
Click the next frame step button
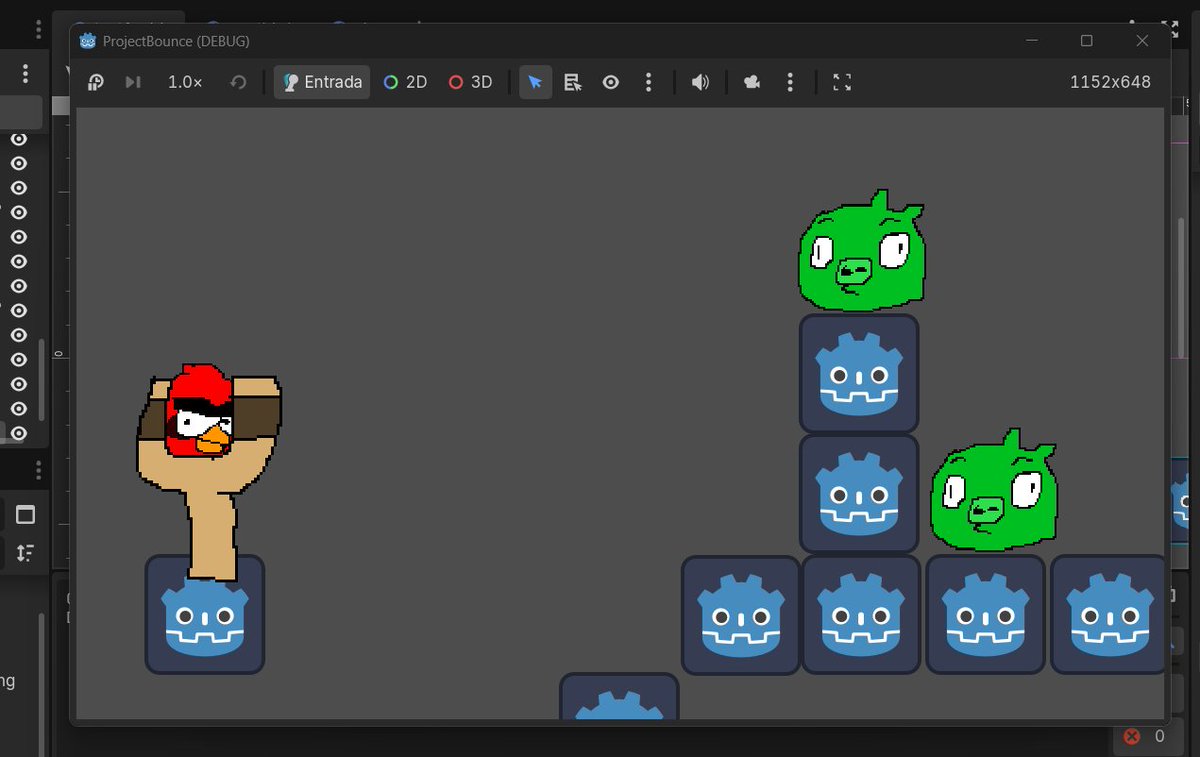pos(133,82)
